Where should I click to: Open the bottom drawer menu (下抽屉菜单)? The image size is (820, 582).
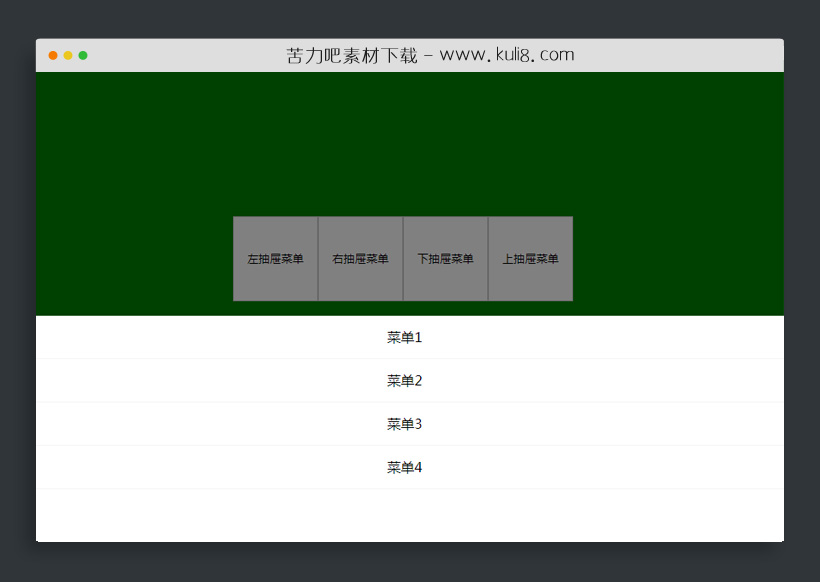(x=445, y=258)
